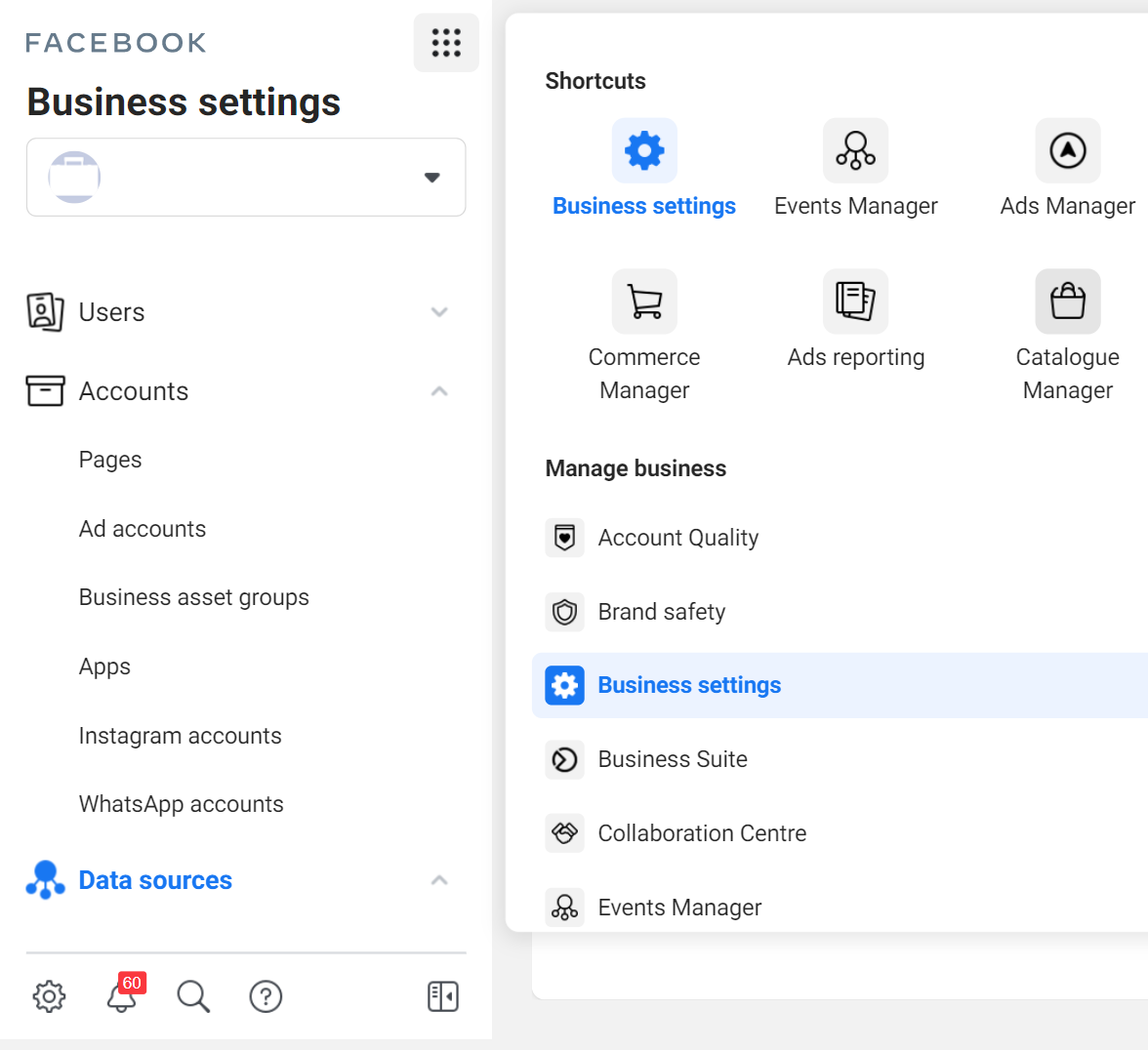Collapse the sidebar navigation panel
This screenshot has height=1050, width=1148.
point(442,996)
